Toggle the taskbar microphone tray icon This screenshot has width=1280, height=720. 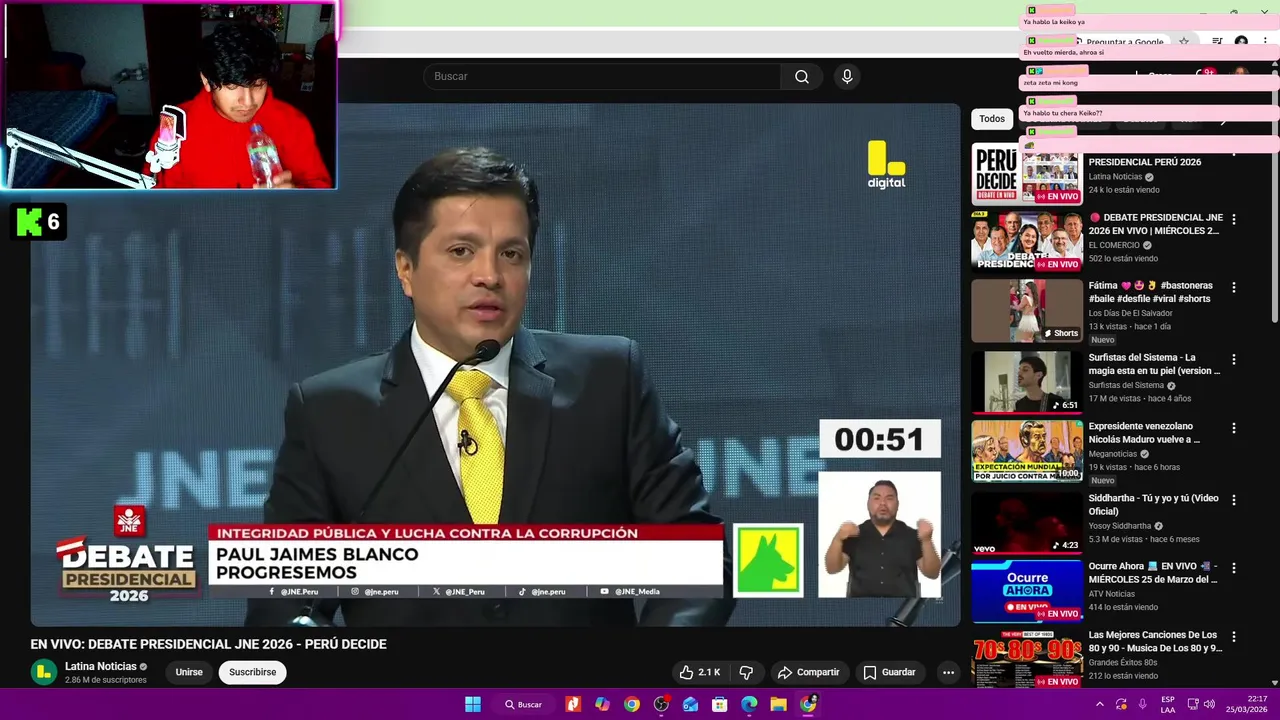coord(1142,704)
